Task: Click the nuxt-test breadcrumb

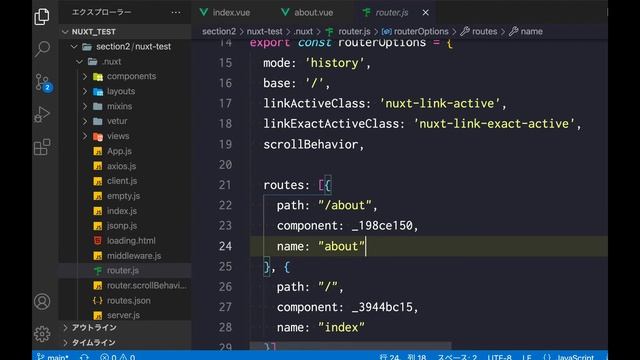Action: coord(264,31)
